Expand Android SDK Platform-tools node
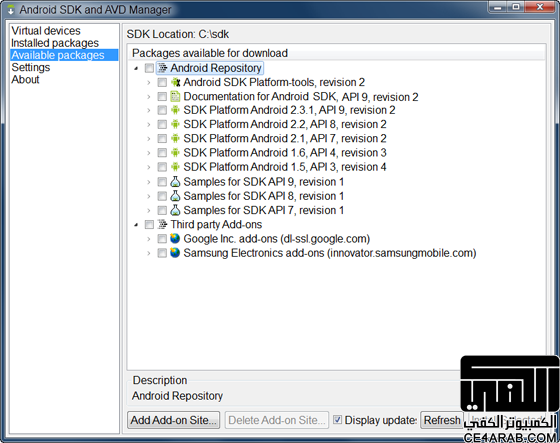This screenshot has height=443, width=560. [x=149, y=83]
